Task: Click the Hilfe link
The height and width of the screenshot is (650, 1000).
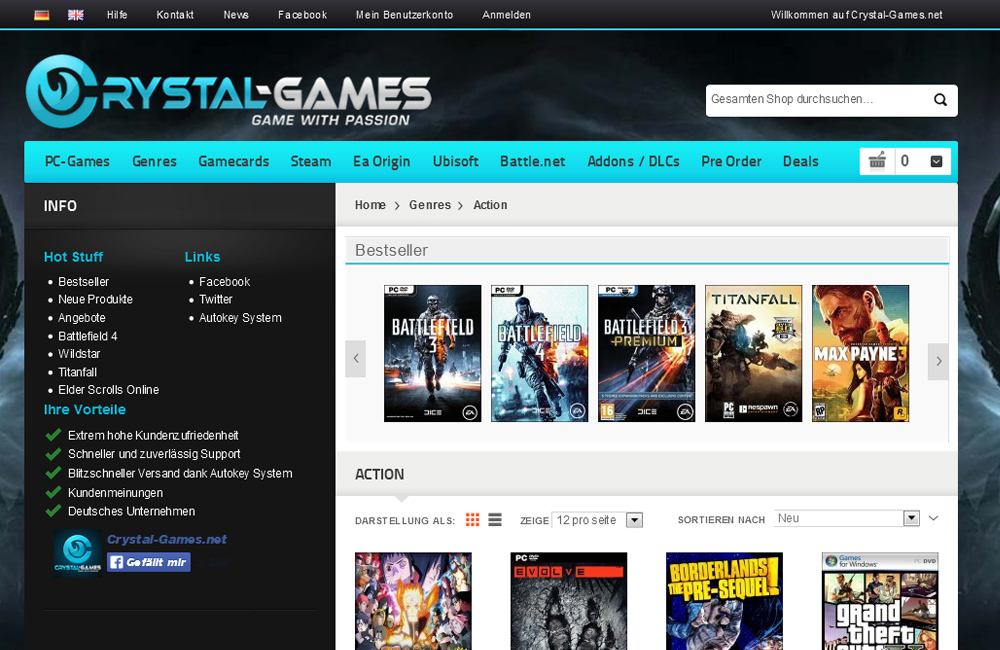Action: tap(117, 15)
